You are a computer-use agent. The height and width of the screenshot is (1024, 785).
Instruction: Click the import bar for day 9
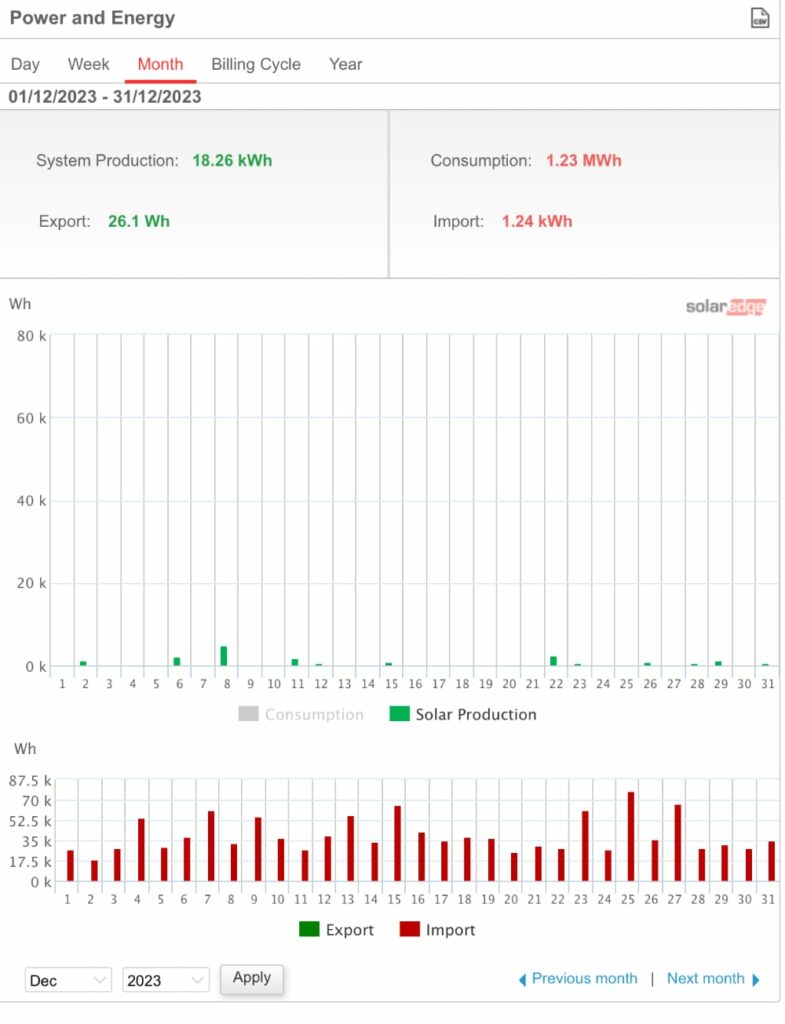258,850
